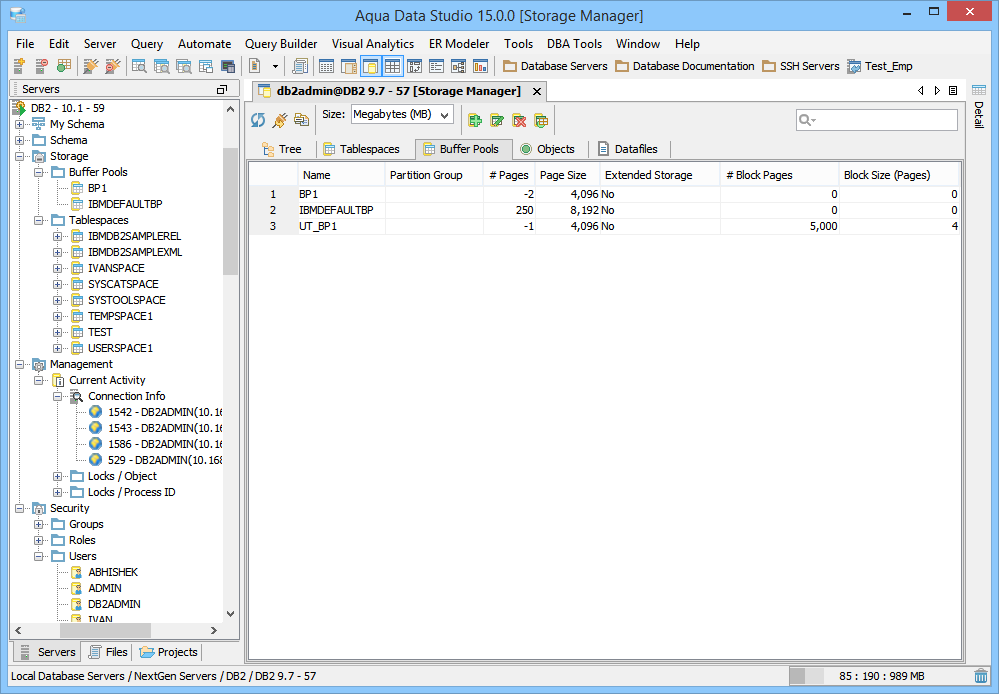Expand the Locks / Object folder
The image size is (999, 694).
click(x=57, y=477)
